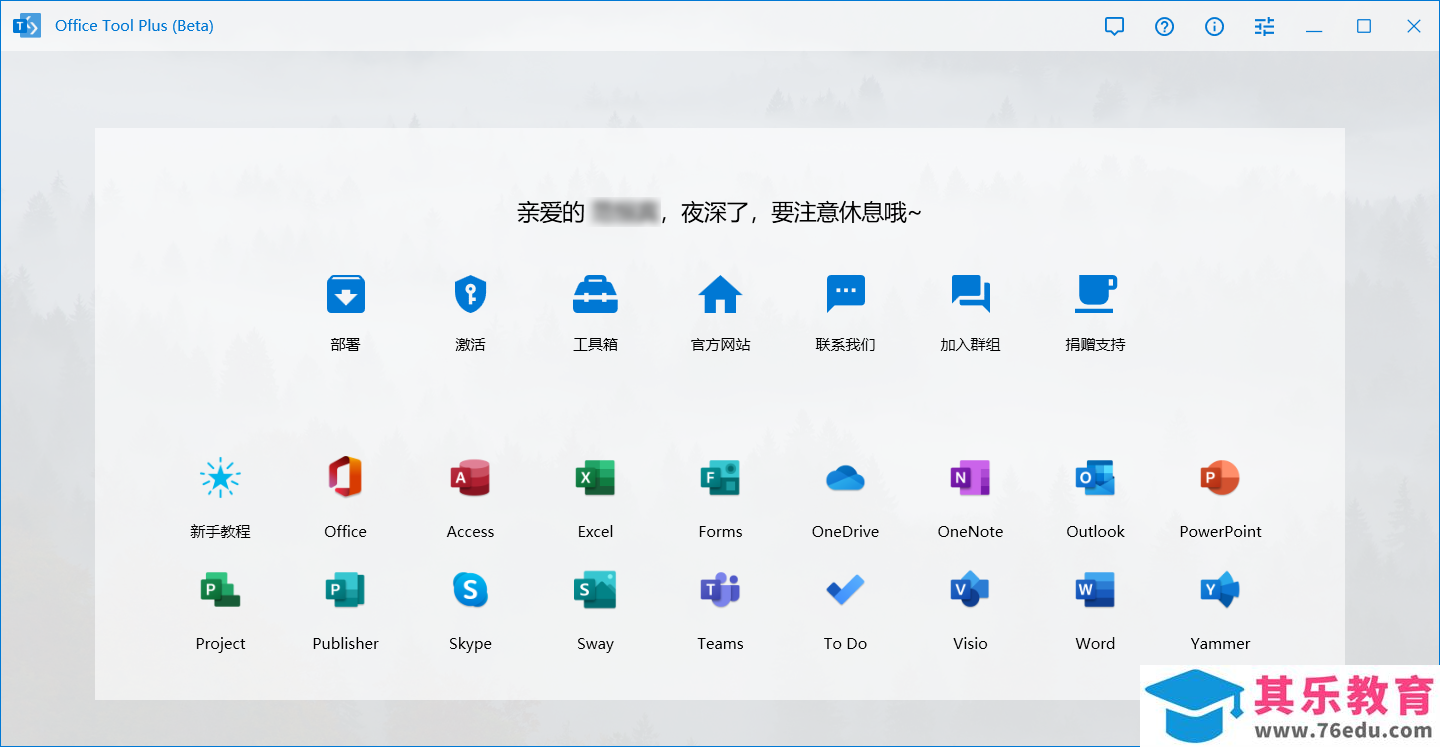Click the feedback message icon in title bar
1440x747 pixels.
click(x=1115, y=26)
